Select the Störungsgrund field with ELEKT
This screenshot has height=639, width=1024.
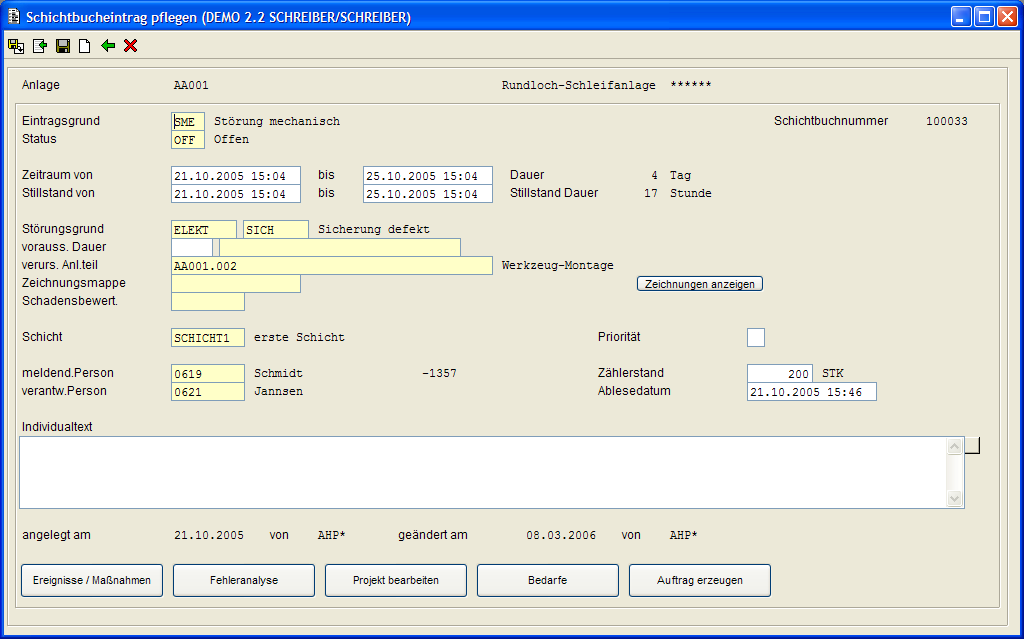[x=204, y=230]
